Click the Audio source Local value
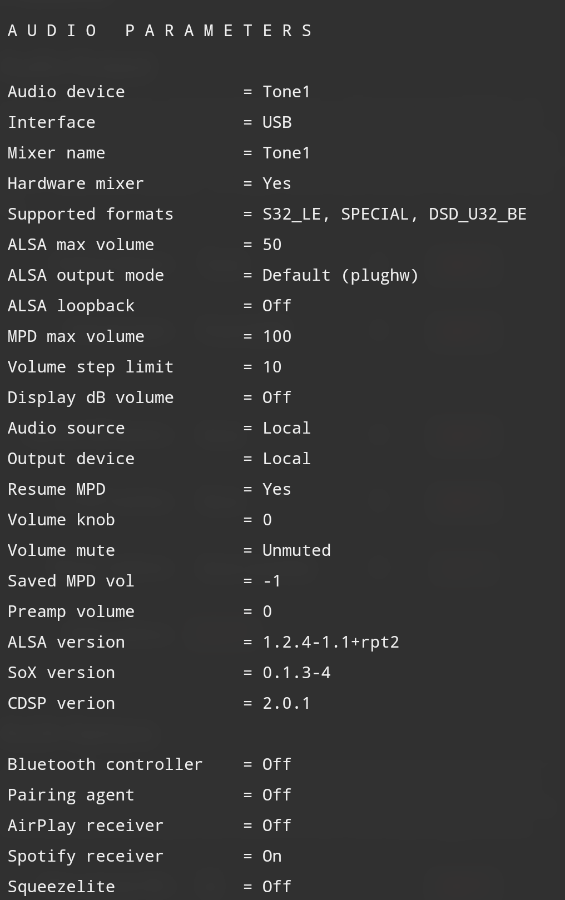565x900 pixels. (x=286, y=428)
